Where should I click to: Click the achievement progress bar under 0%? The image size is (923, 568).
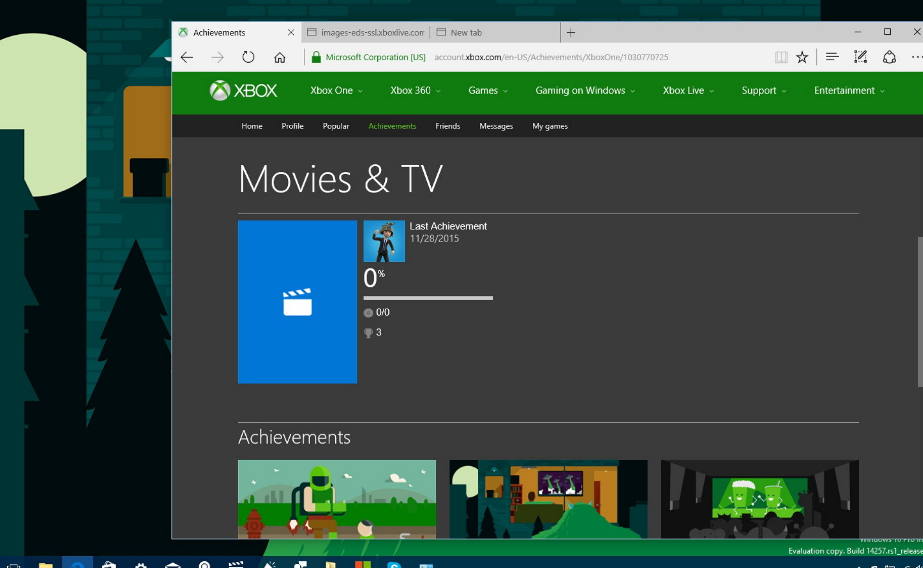coord(428,298)
